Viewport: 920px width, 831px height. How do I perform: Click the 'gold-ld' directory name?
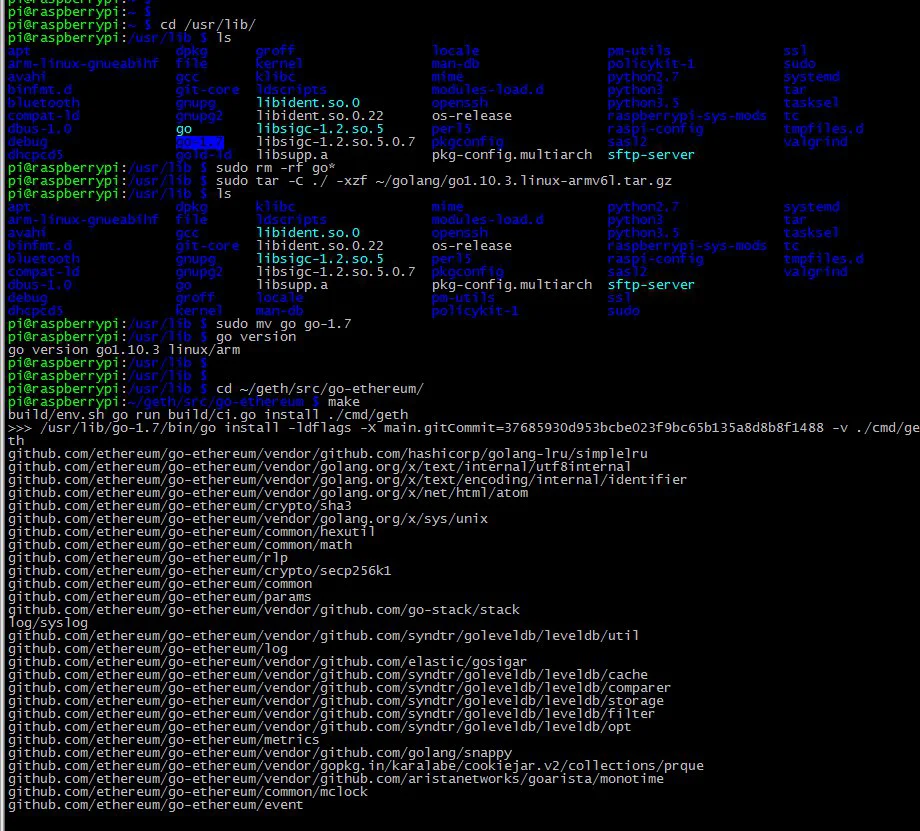pos(204,155)
